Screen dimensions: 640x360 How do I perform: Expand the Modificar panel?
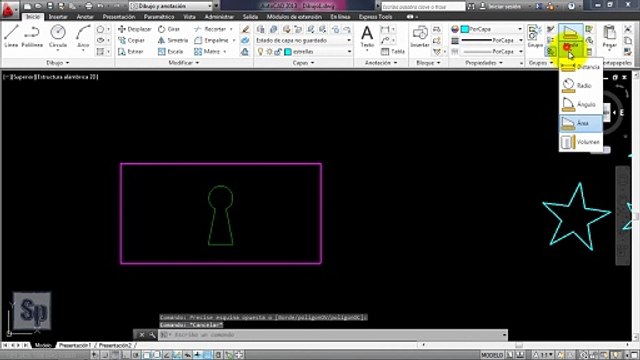pos(184,63)
